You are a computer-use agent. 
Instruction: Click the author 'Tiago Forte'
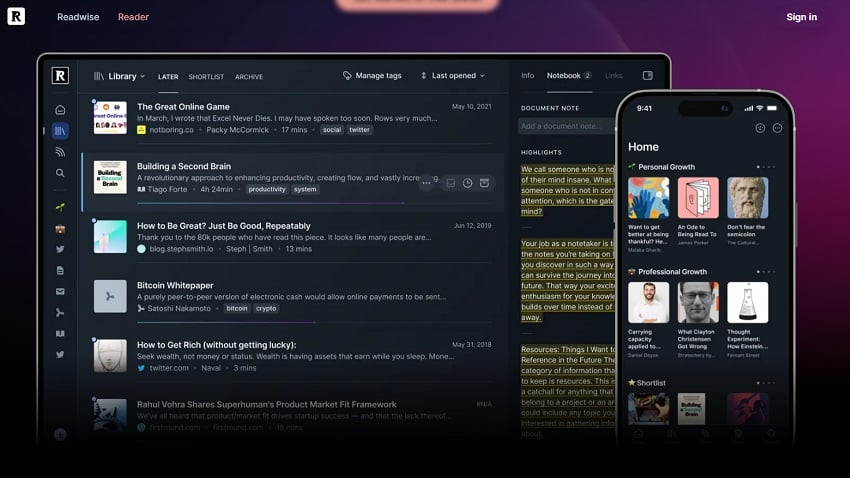(x=167, y=189)
